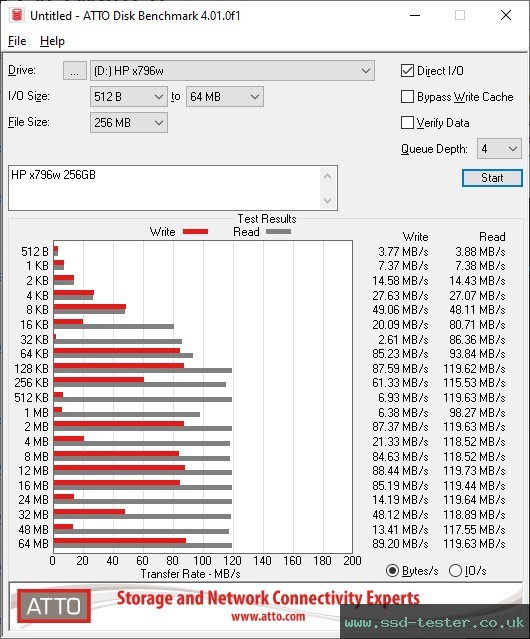Click the 512 B row label in chart
This screenshot has width=530, height=639.
(x=35, y=252)
